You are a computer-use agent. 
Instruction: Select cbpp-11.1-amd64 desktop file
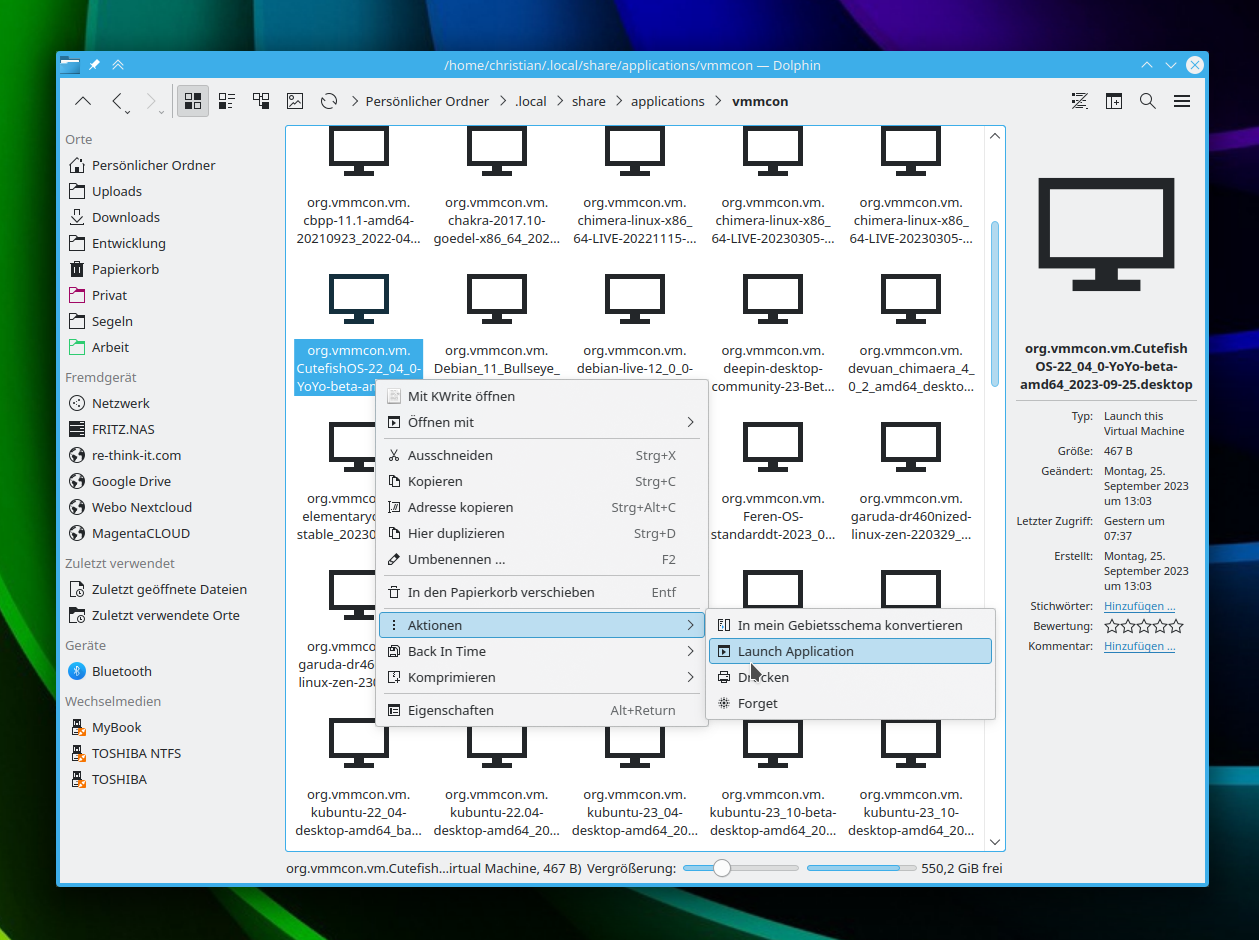(359, 186)
